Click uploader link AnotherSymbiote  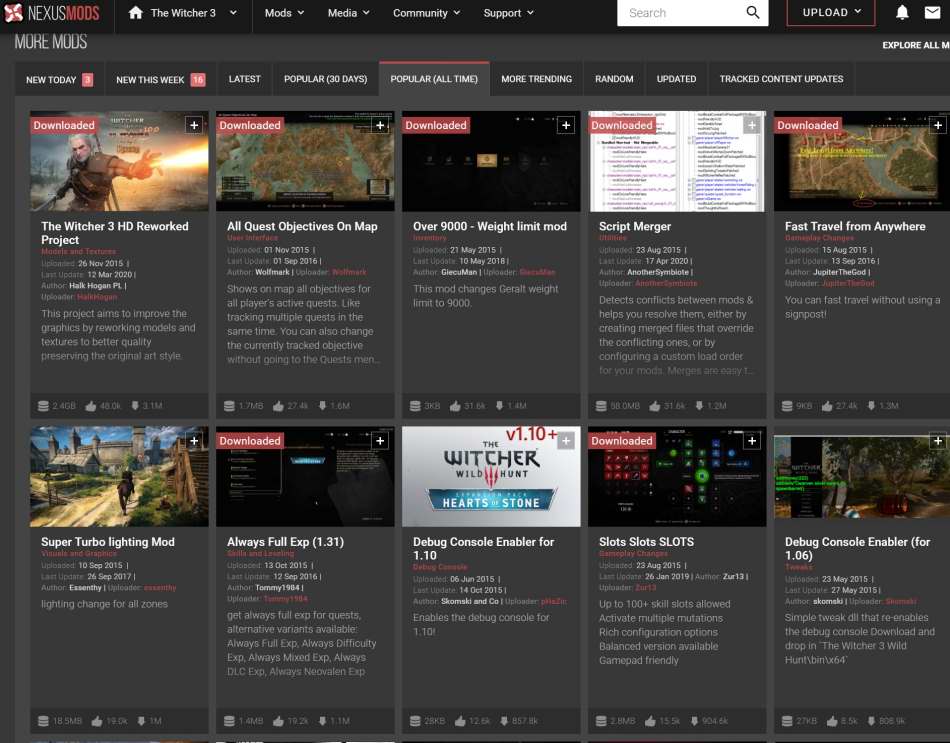point(665,283)
